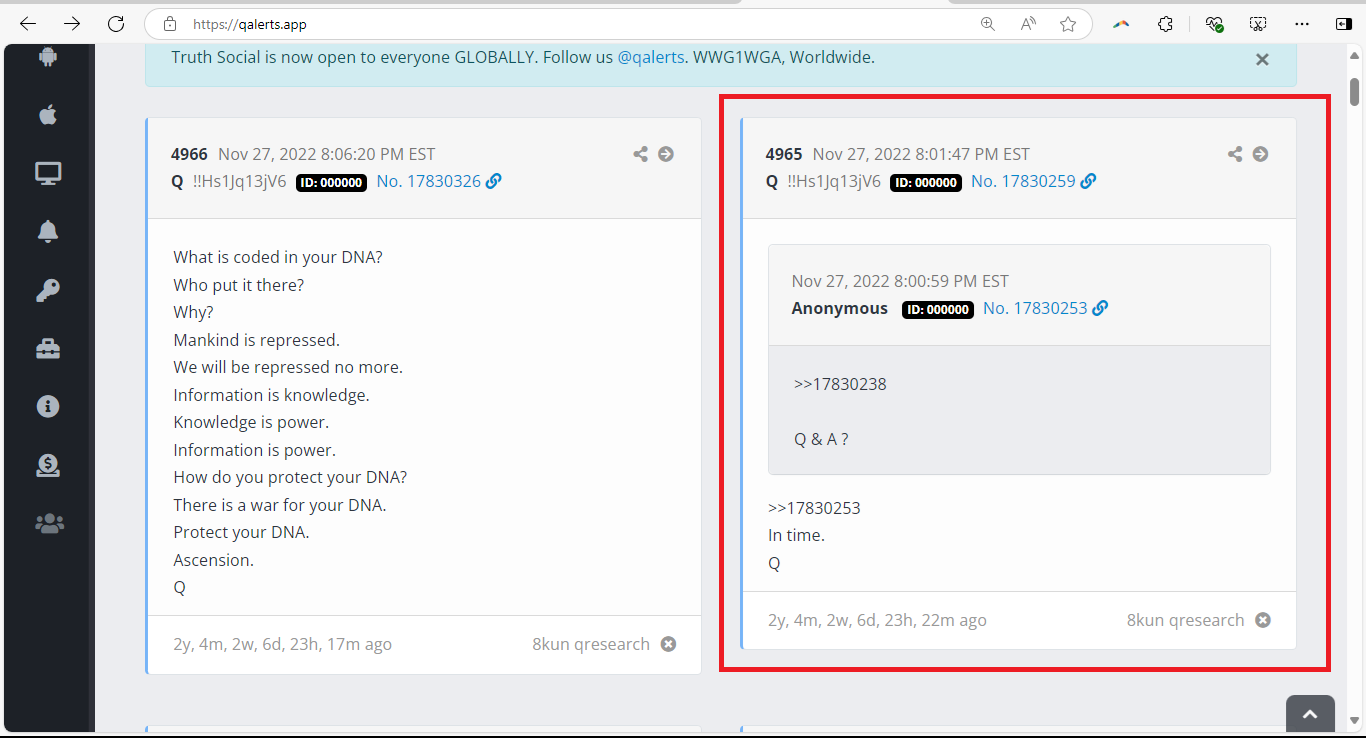Open Browser essentials heart icon
The image size is (1366, 738).
(x=1215, y=24)
